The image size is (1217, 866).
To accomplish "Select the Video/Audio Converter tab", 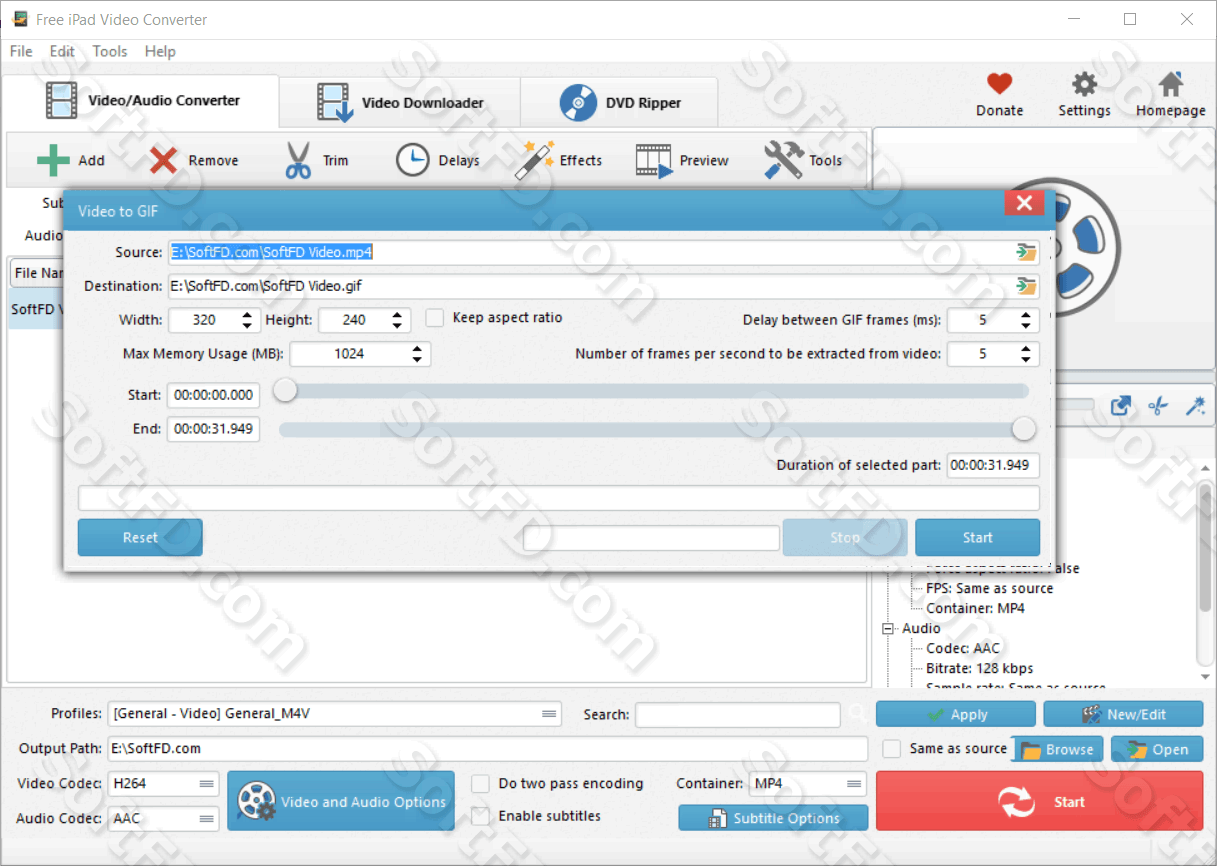I will [141, 100].
